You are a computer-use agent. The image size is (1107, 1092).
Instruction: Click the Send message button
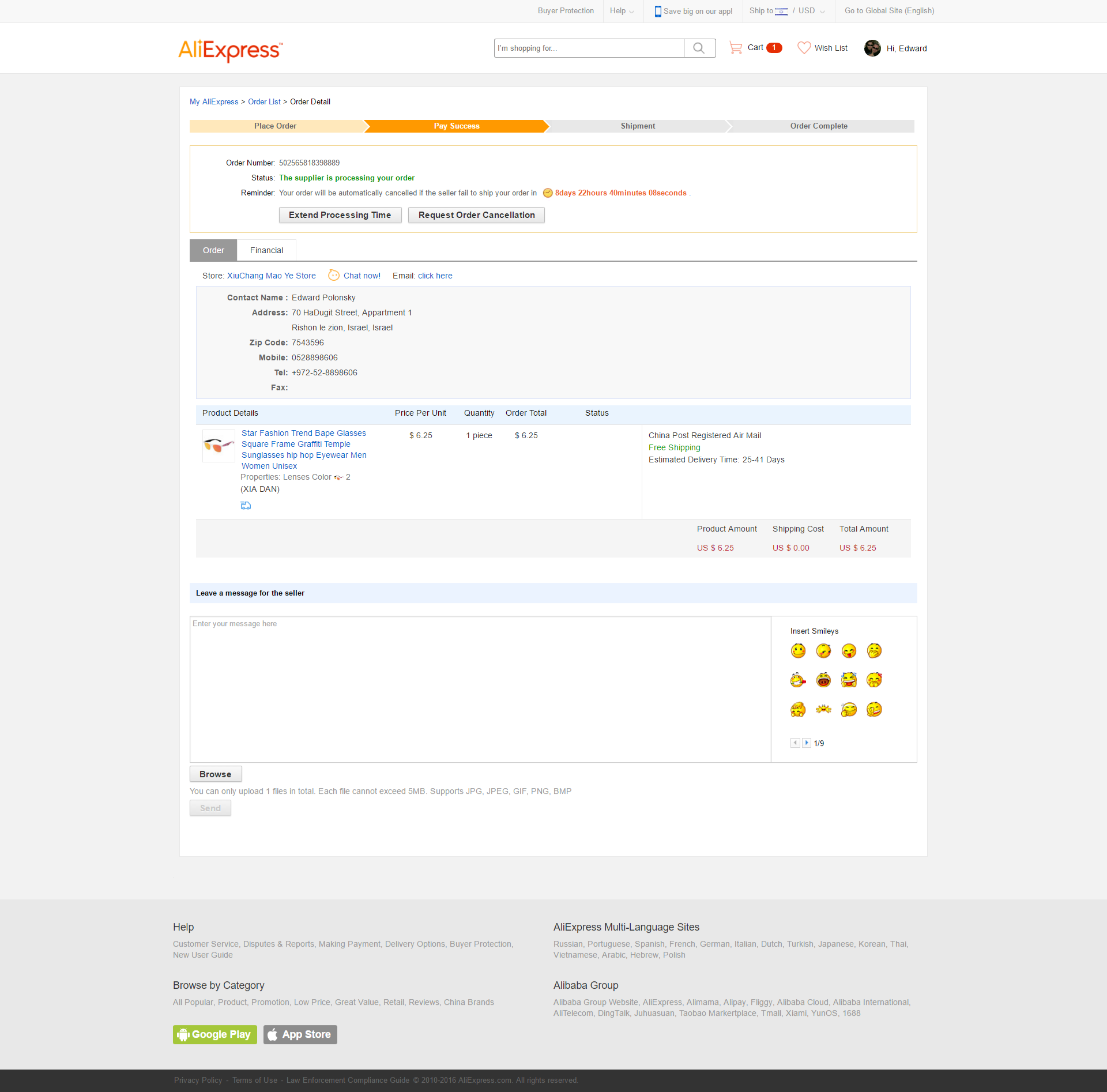[210, 808]
